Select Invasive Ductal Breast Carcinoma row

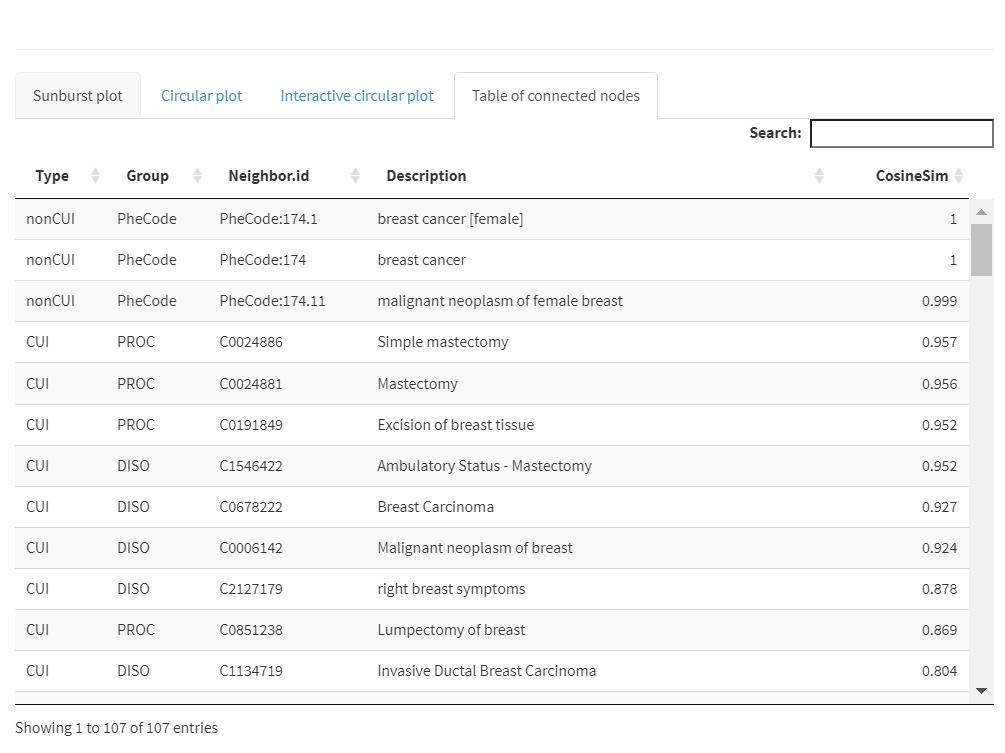point(486,671)
